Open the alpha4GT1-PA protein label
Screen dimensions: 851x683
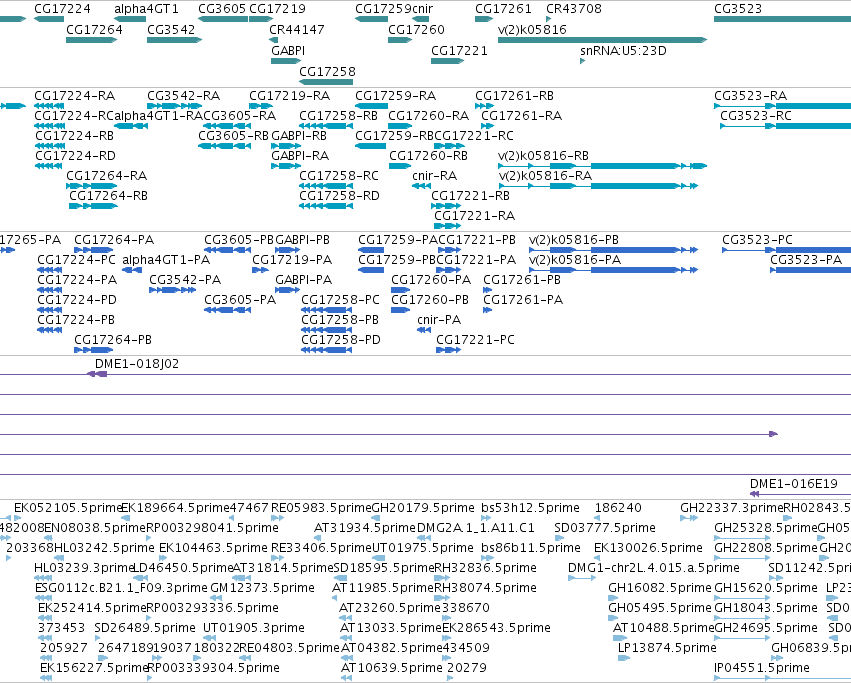pos(166,260)
